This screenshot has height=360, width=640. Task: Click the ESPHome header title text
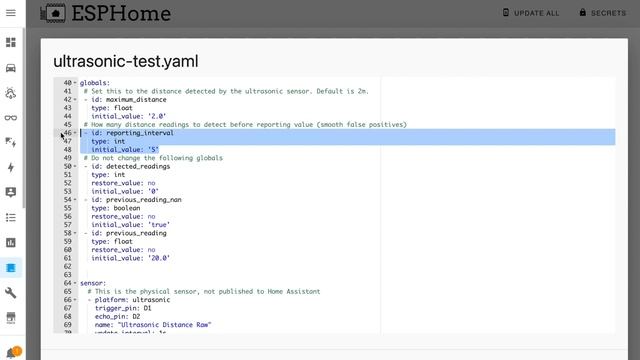(x=121, y=13)
